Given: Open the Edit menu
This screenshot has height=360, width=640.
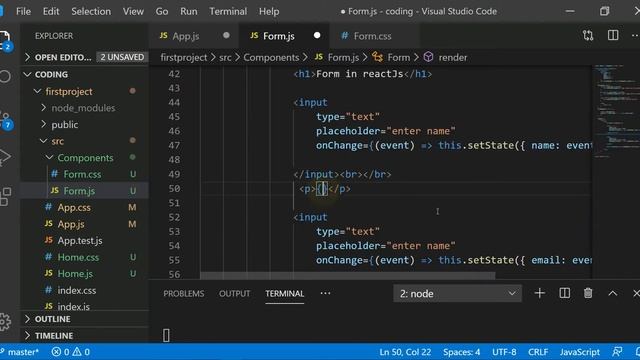Looking at the screenshot, I should click(x=51, y=11).
